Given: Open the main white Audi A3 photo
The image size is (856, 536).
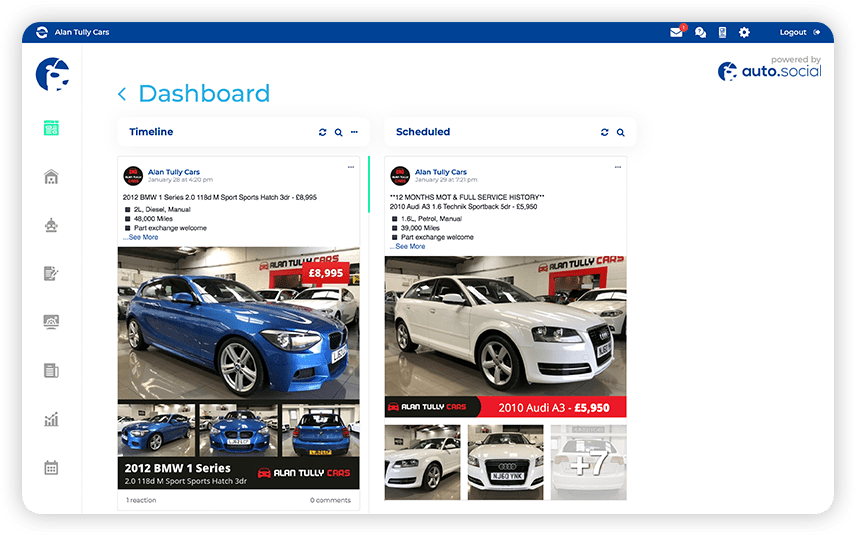Looking at the screenshot, I should click(x=506, y=326).
